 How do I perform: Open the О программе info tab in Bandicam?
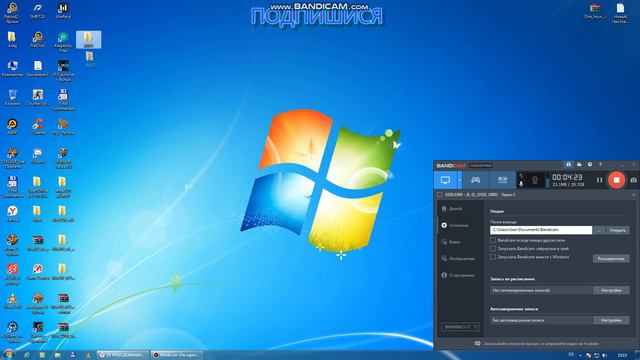click(x=458, y=276)
